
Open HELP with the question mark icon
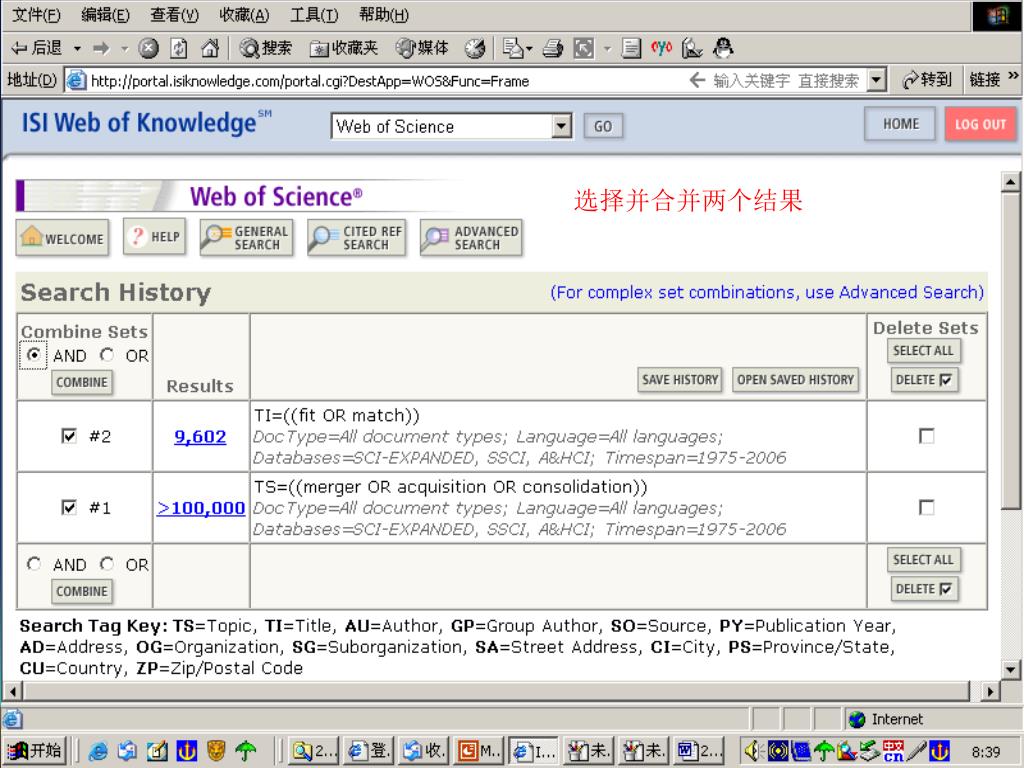(155, 236)
